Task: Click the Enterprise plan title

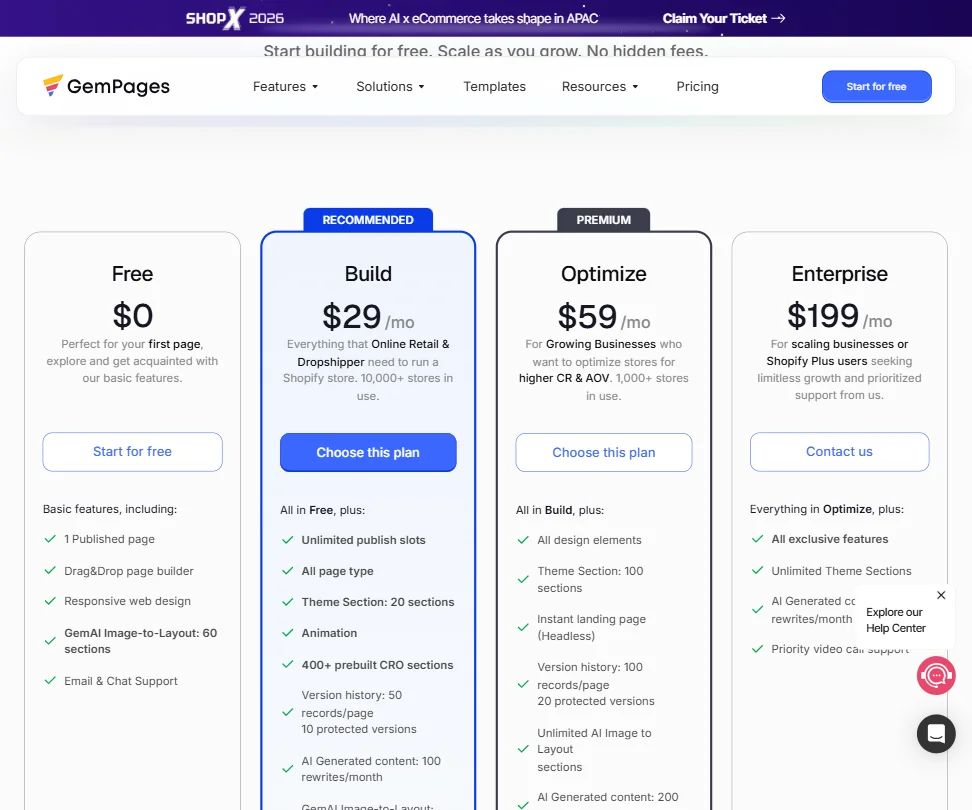Action: (x=839, y=274)
